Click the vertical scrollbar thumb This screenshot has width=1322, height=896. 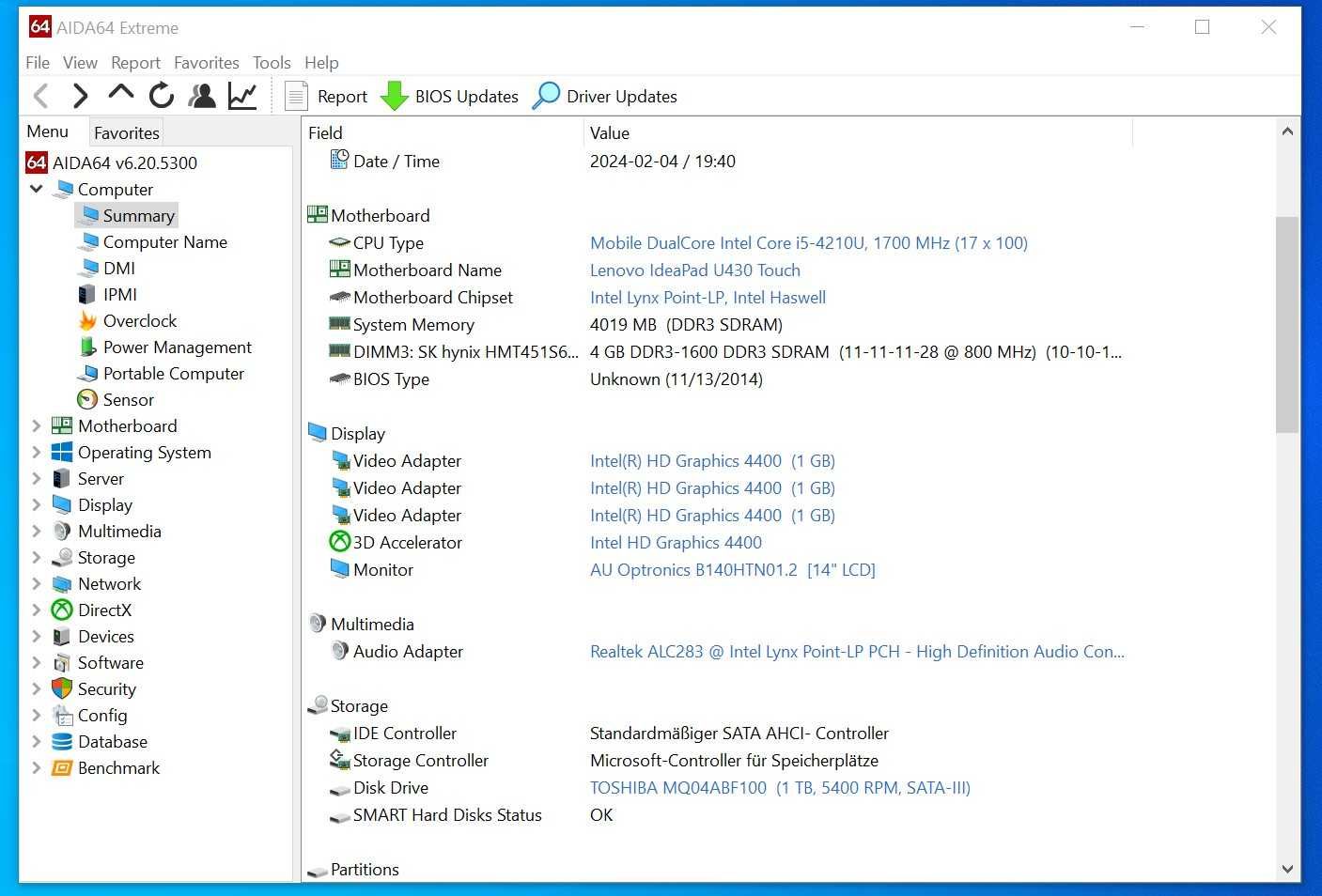point(1287,324)
